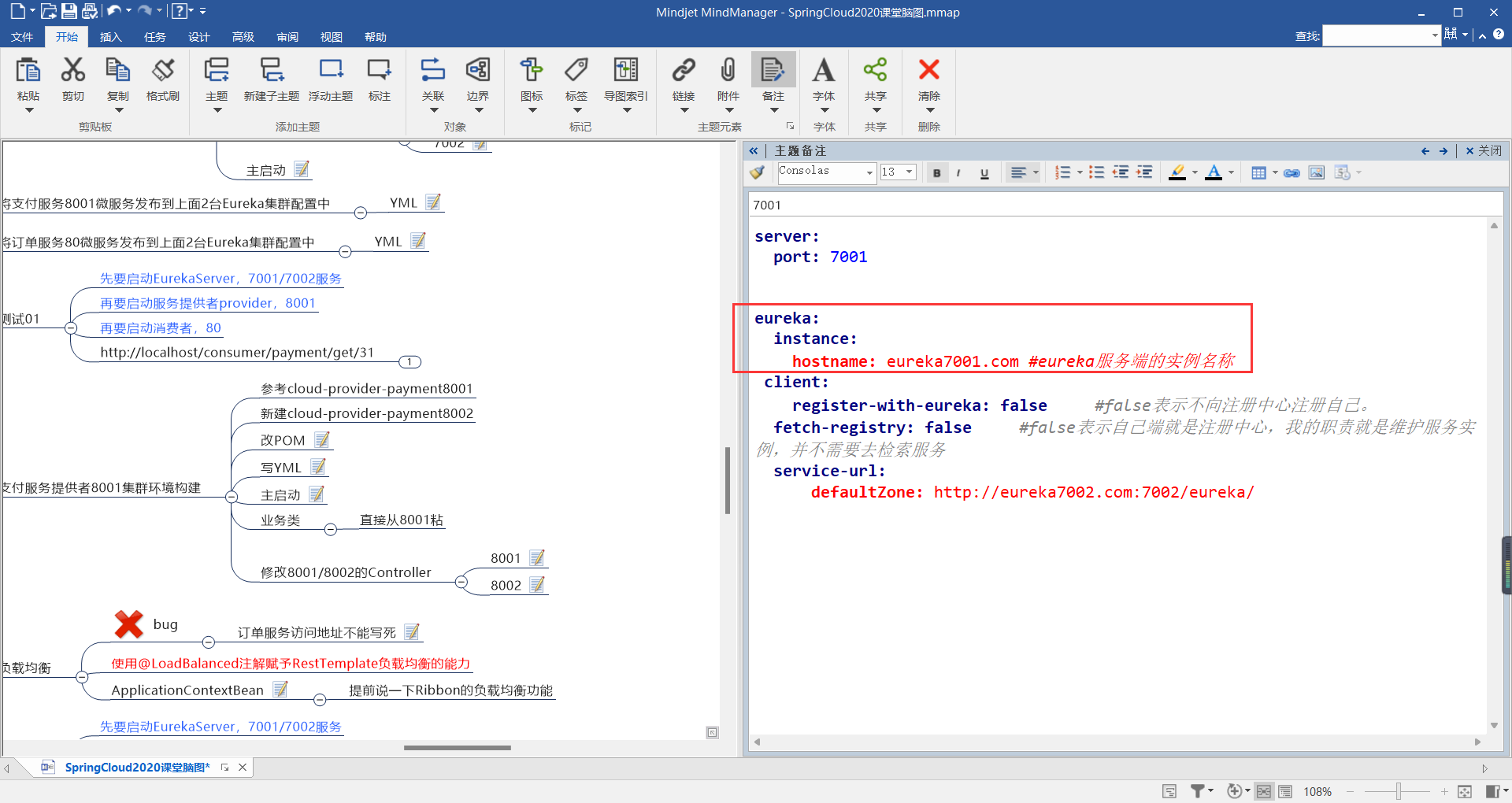The image size is (1512, 803).
Task: Select the topic 再要启动服务提供者provider, 8001
Action: (x=208, y=303)
